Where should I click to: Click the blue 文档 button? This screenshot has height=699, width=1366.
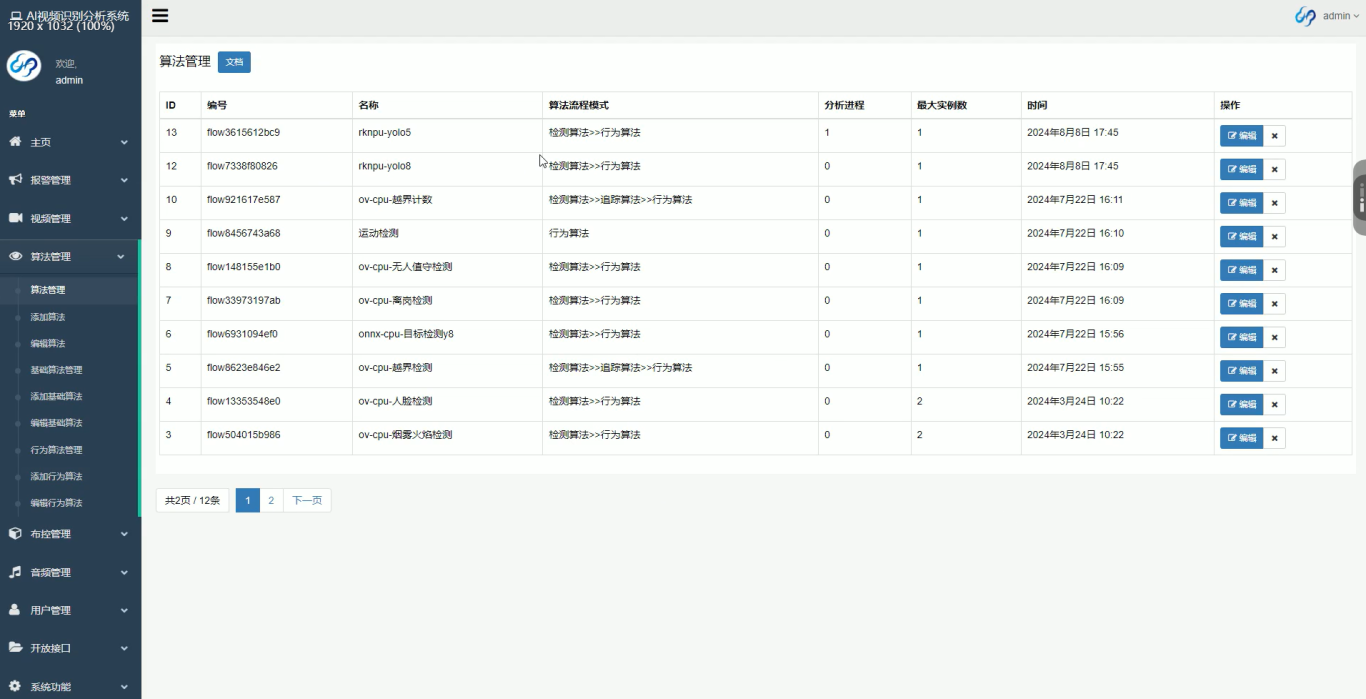(234, 62)
